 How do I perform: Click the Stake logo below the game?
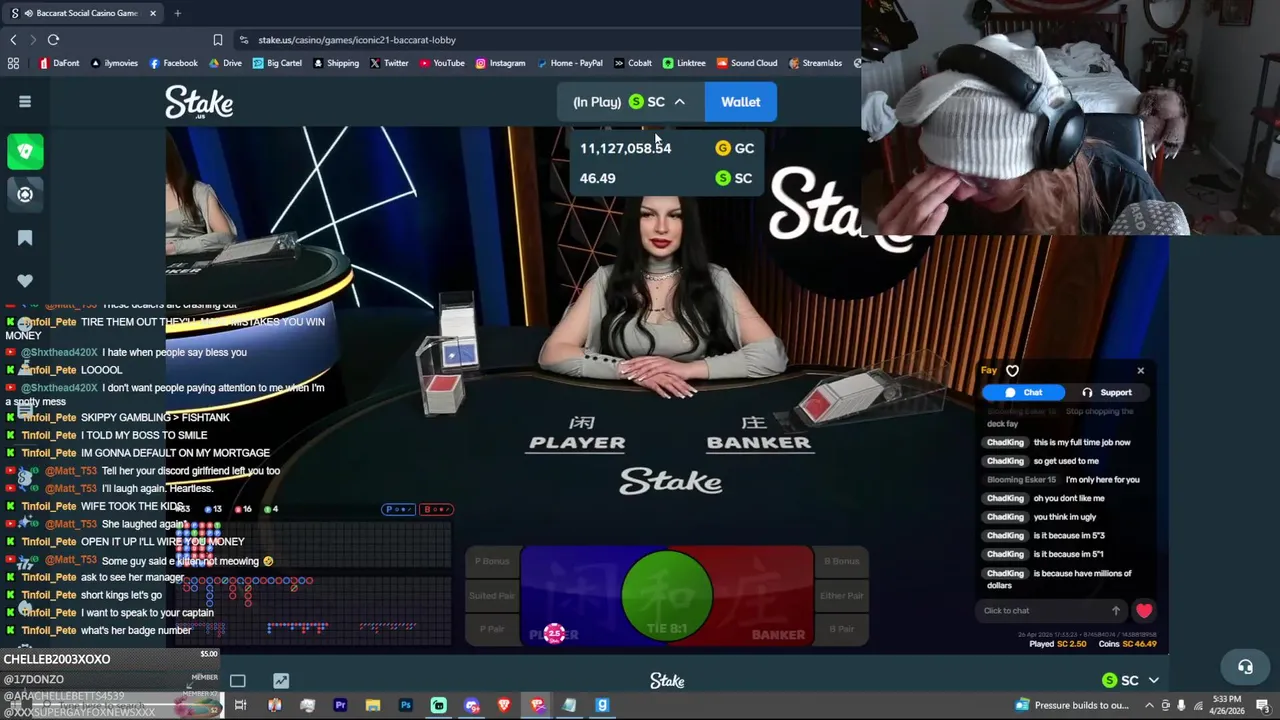pos(667,681)
